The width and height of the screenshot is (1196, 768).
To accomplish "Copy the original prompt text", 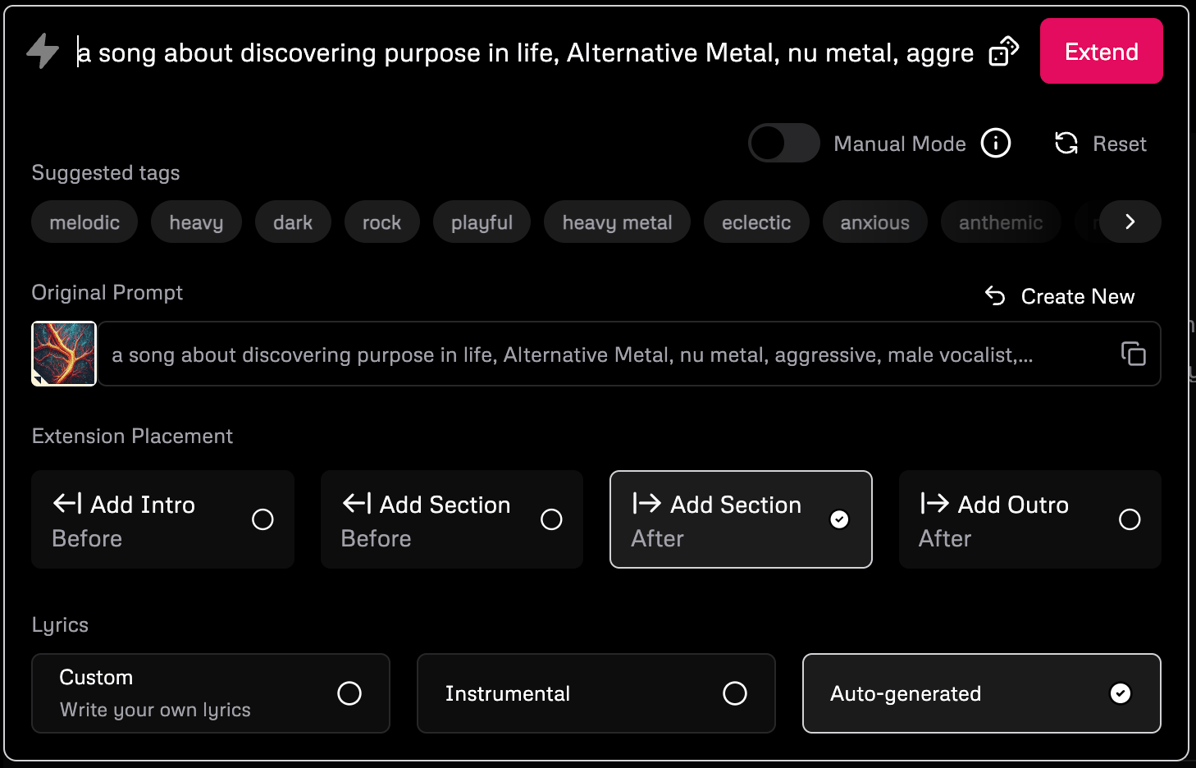I will [x=1133, y=353].
